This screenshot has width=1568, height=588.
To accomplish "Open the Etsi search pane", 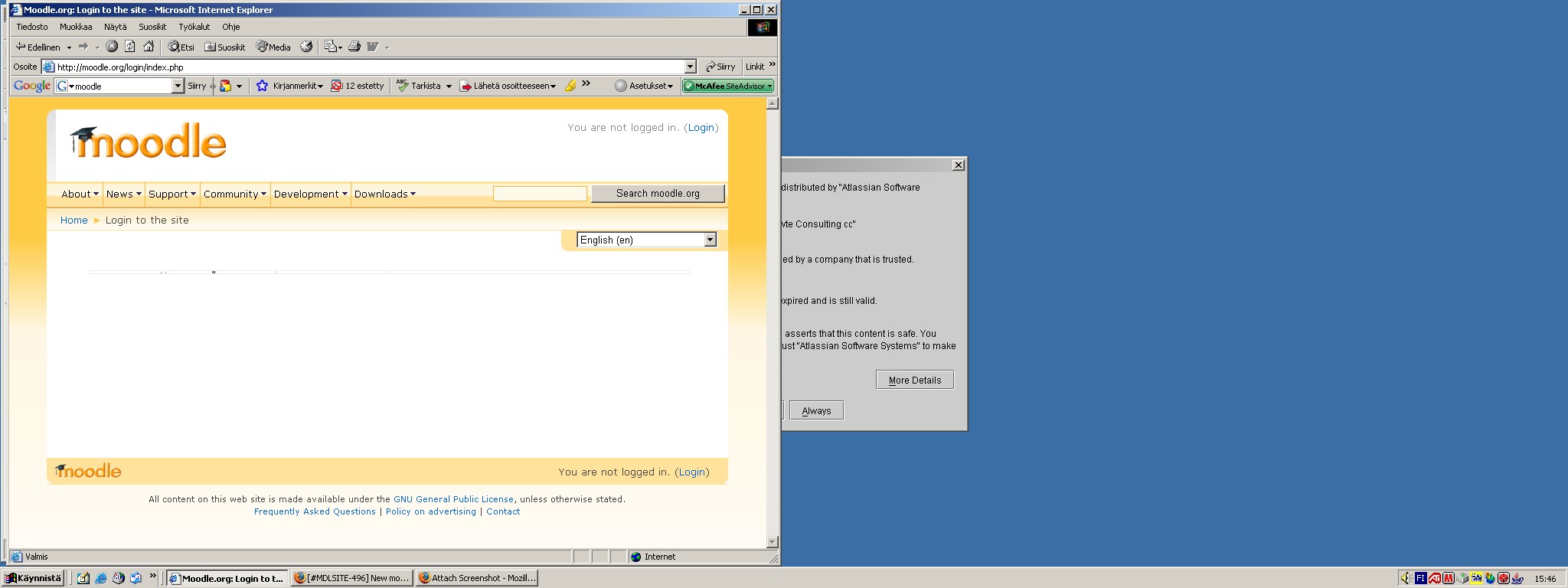I will tap(181, 47).
